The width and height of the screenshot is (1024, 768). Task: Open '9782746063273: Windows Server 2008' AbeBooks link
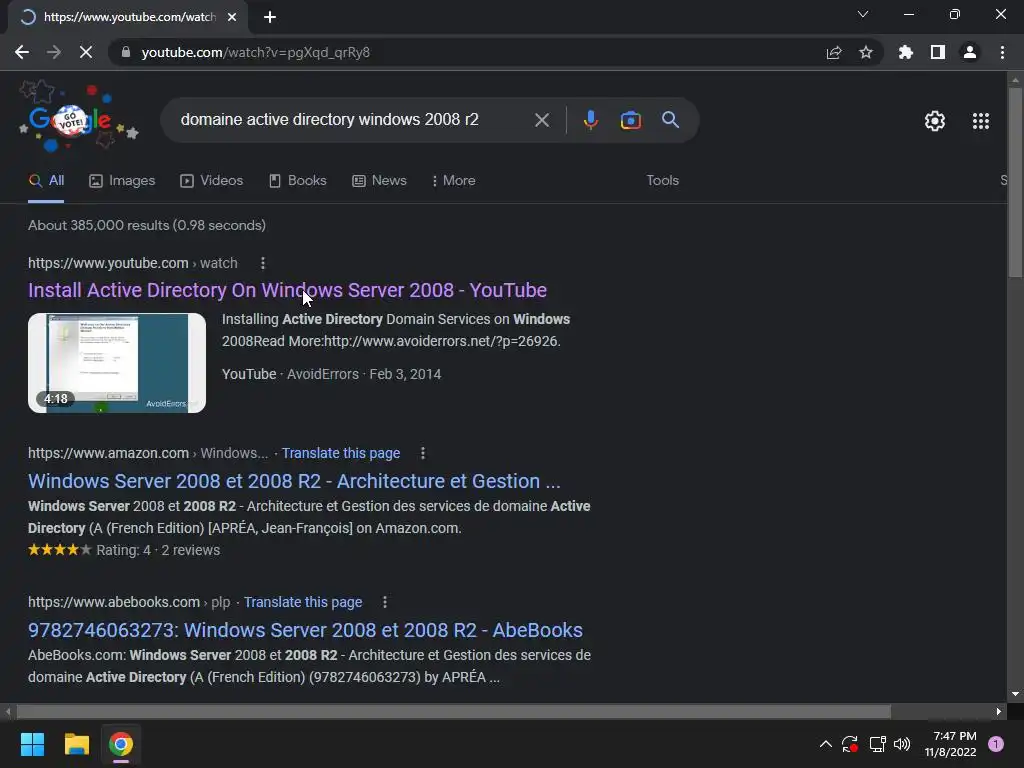coord(305,630)
